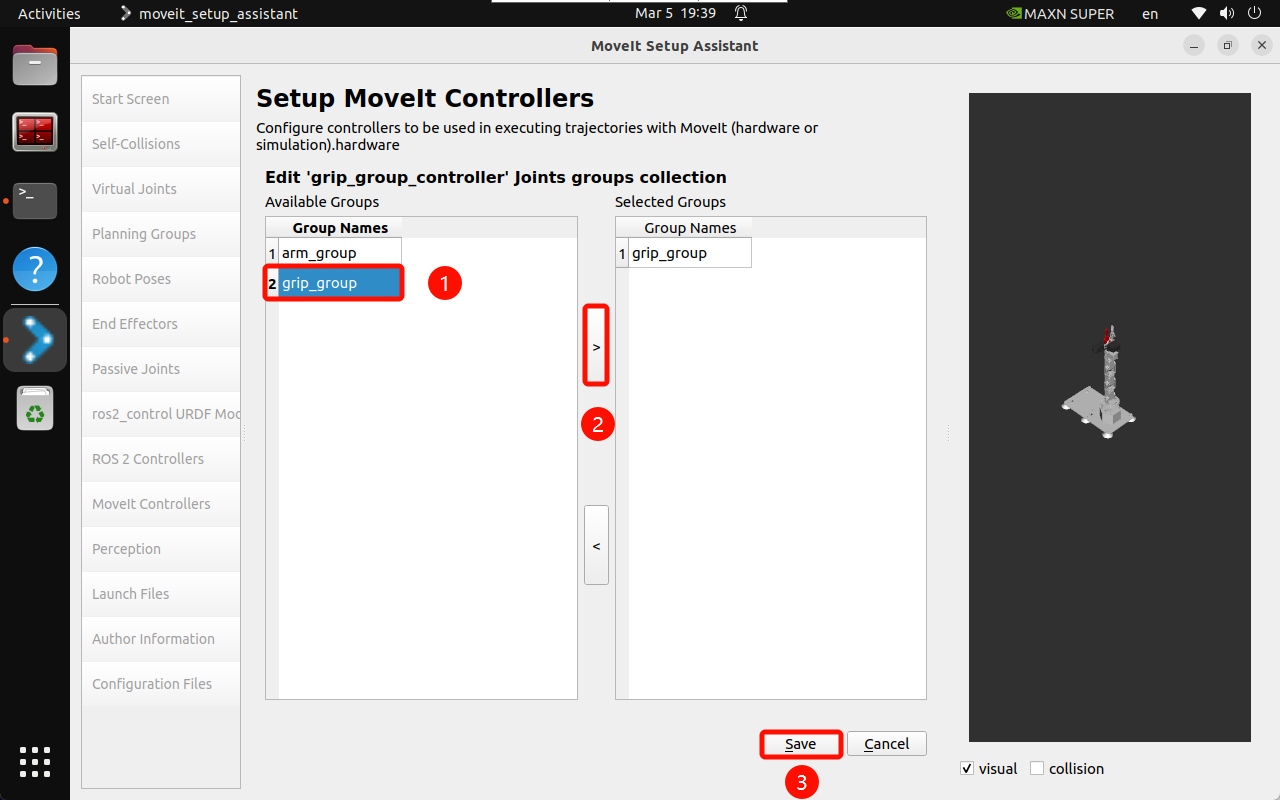Open ros2_control URDF Model section

tap(161, 414)
